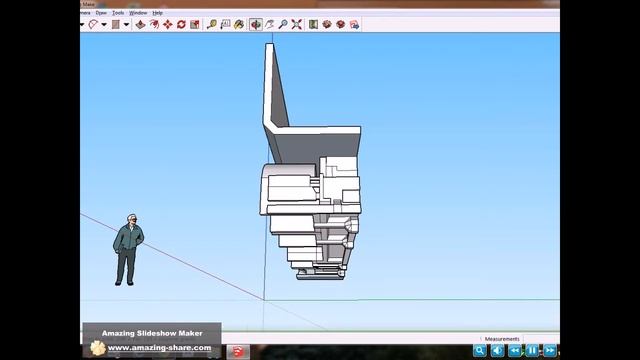The width and height of the screenshot is (640, 360).
Task: Click the Extension Warehouse icon
Action: 354,24
